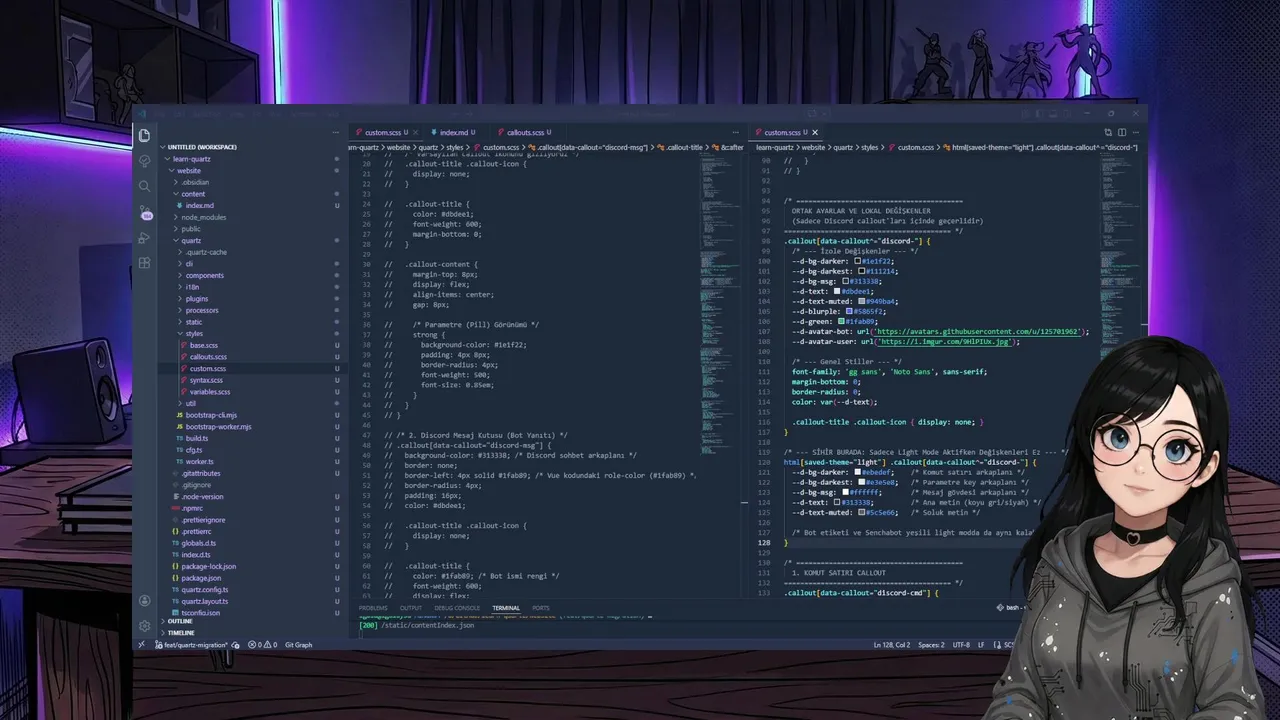The width and height of the screenshot is (1280, 720).
Task: Open quartz.config.ts file
Action: (x=204, y=590)
